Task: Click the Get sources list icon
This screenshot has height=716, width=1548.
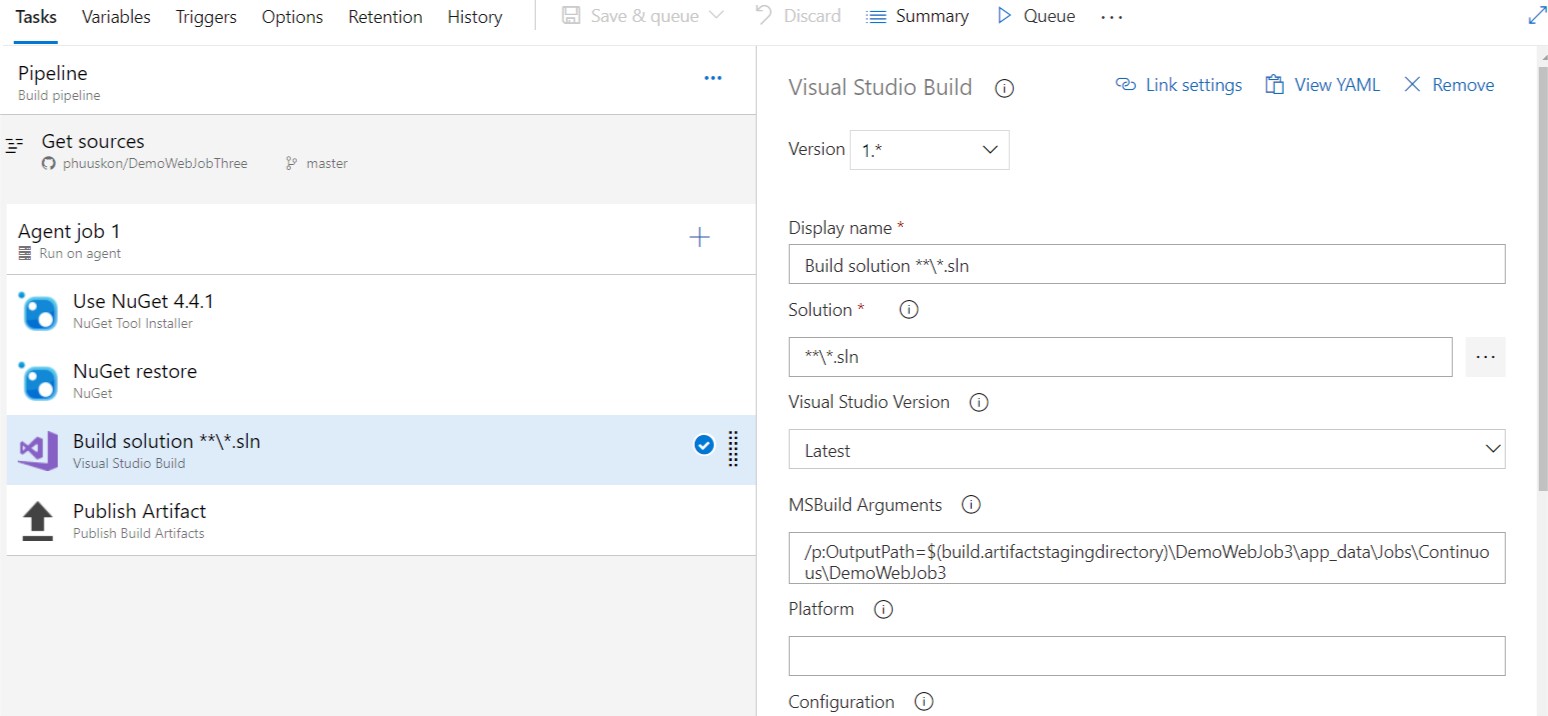Action: [x=14, y=146]
